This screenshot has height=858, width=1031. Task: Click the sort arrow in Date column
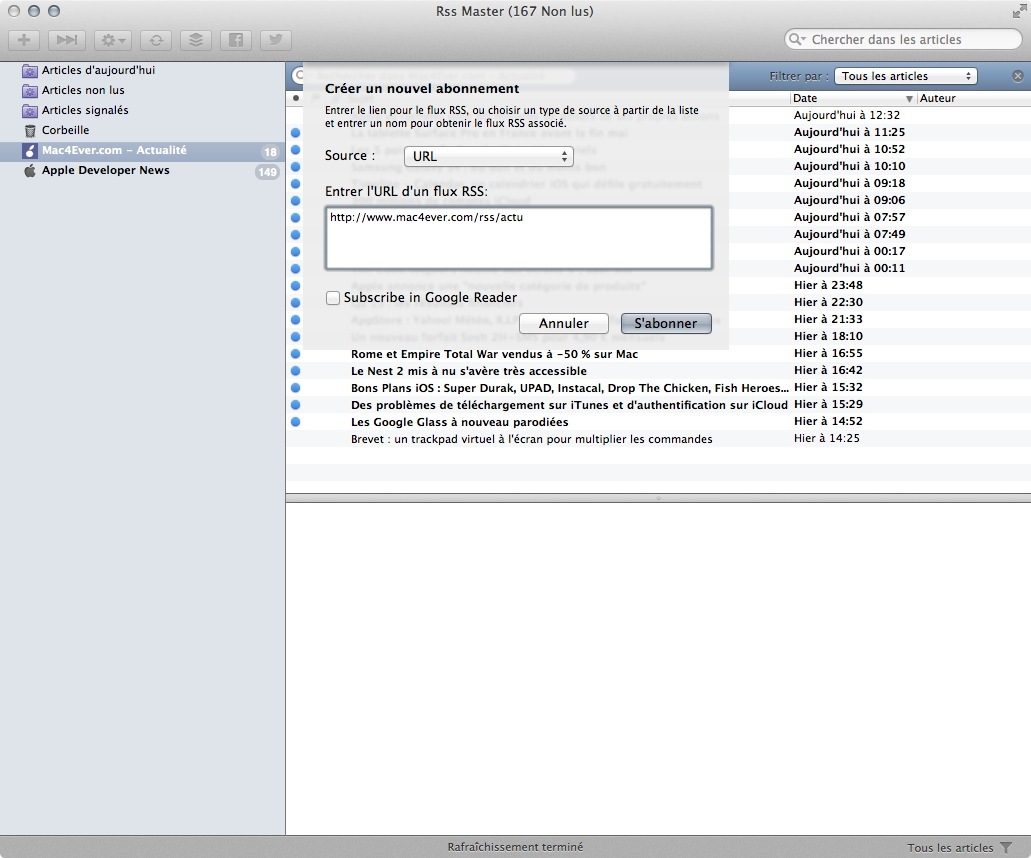click(909, 99)
